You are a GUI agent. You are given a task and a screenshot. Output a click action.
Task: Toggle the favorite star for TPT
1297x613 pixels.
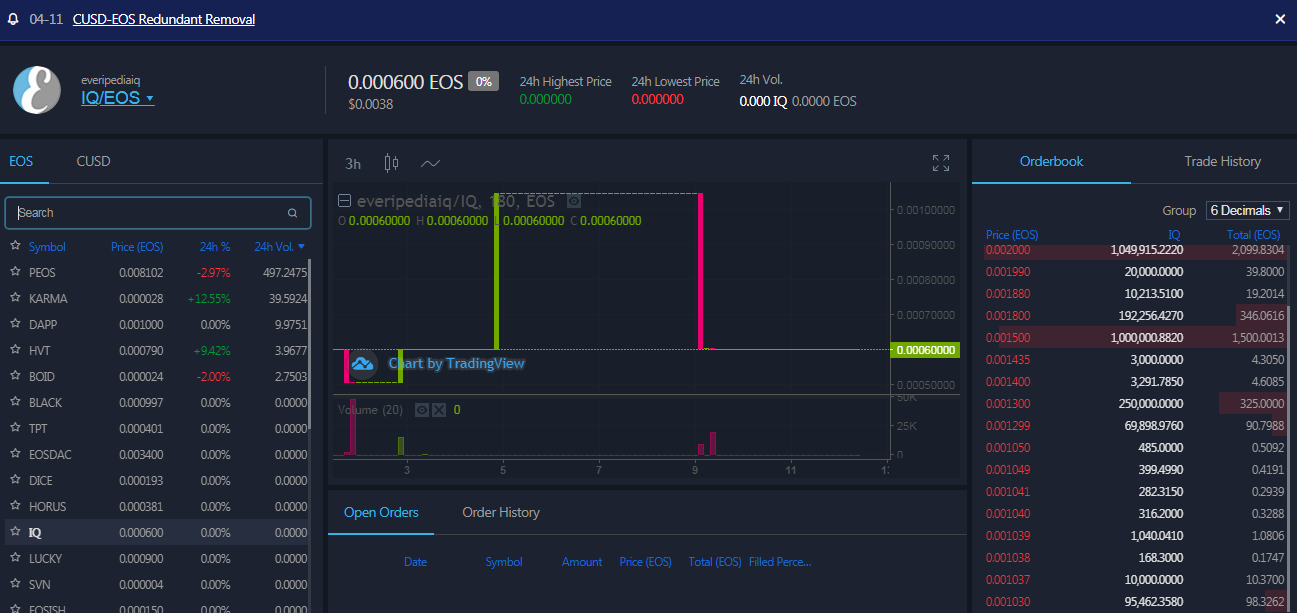[x=15, y=428]
